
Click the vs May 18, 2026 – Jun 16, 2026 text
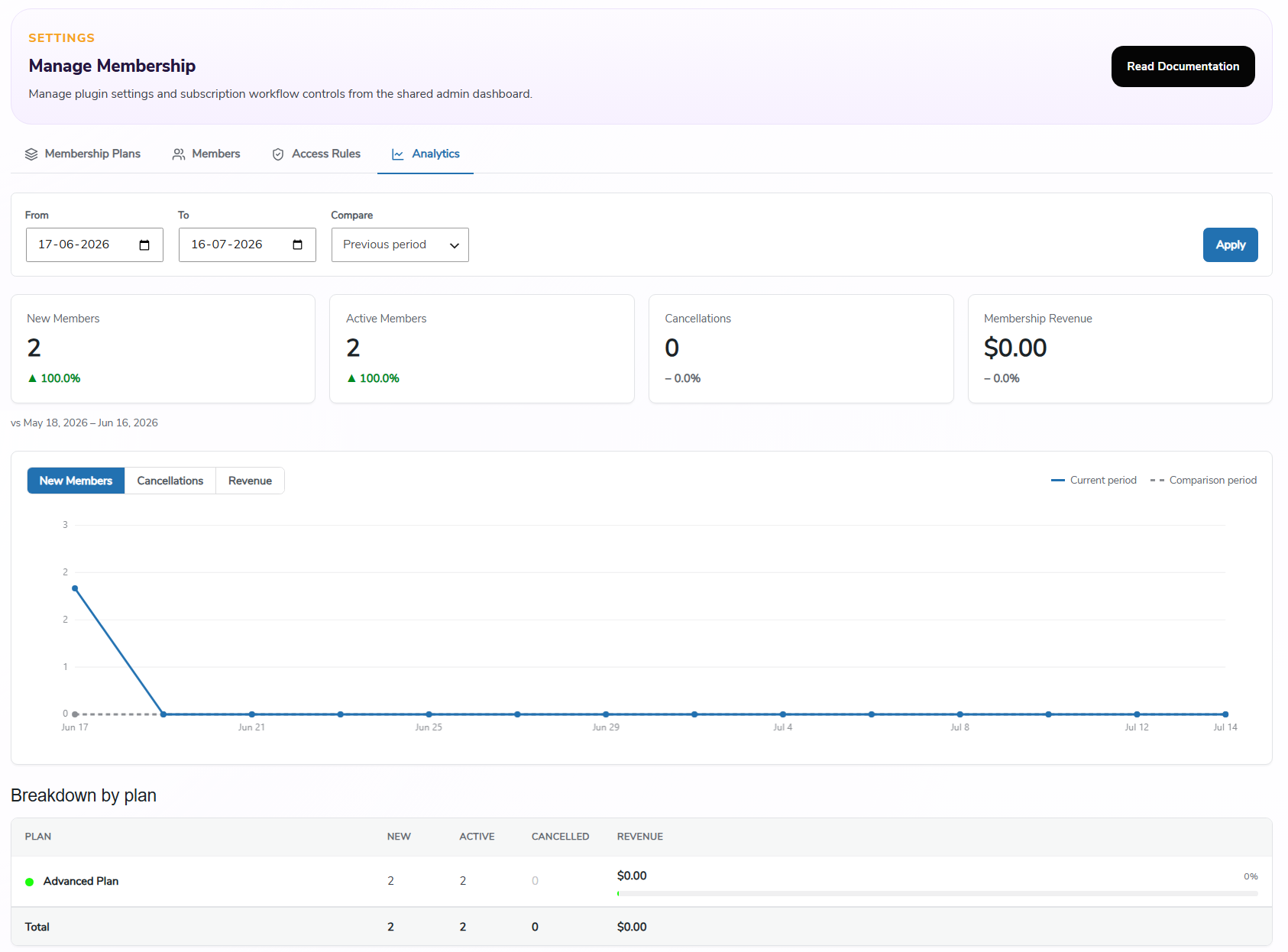[84, 423]
